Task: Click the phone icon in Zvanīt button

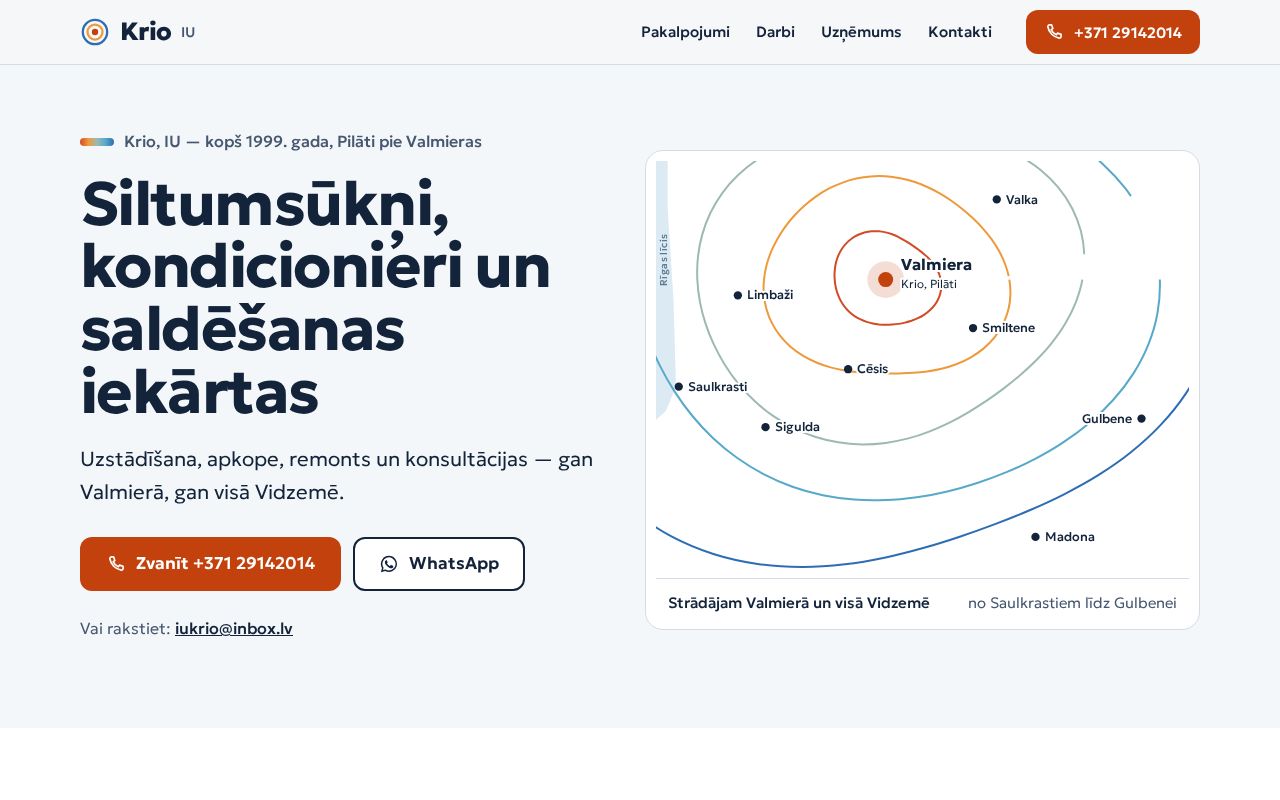Action: 117,564
